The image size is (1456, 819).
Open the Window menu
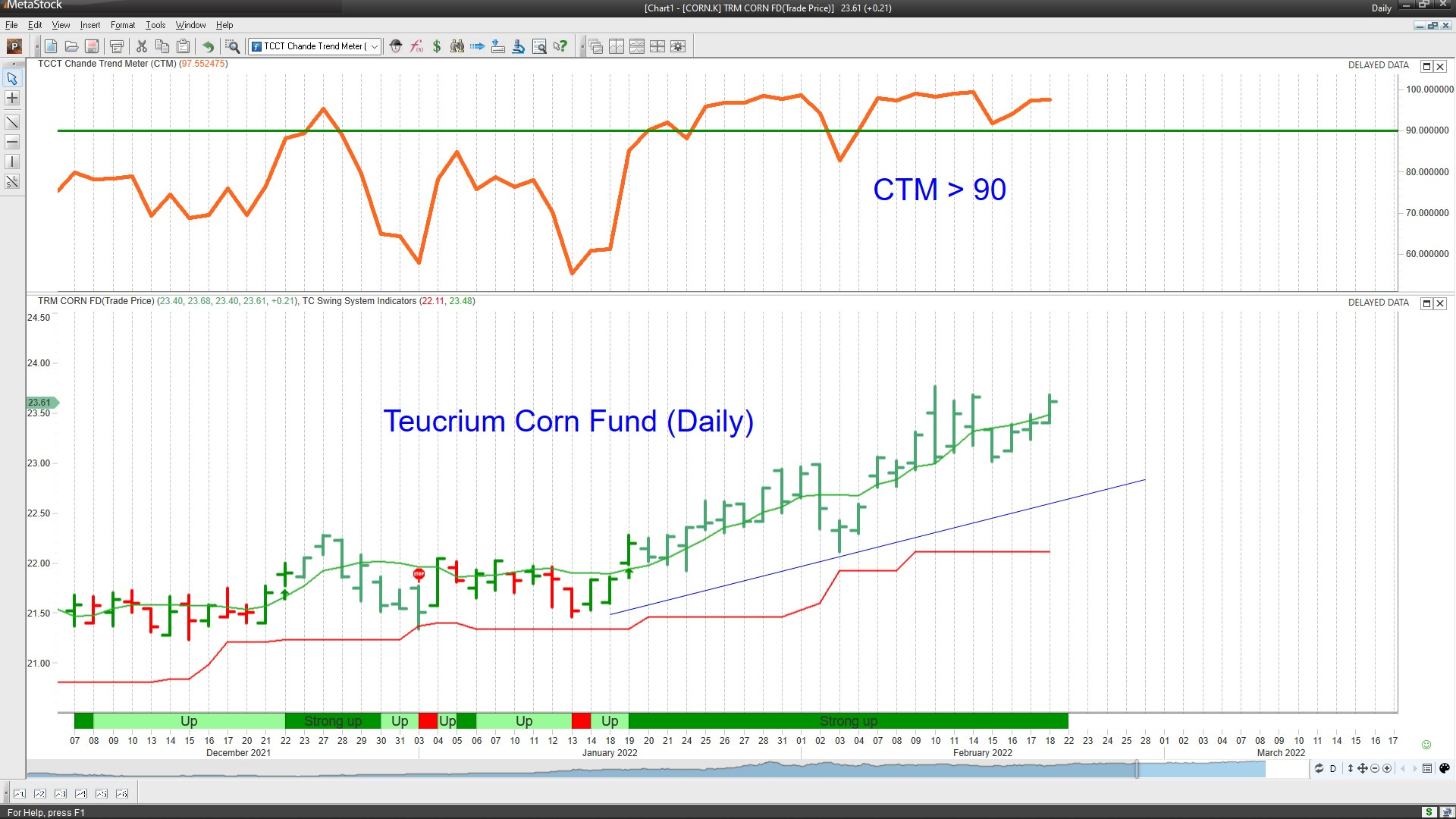[190, 25]
